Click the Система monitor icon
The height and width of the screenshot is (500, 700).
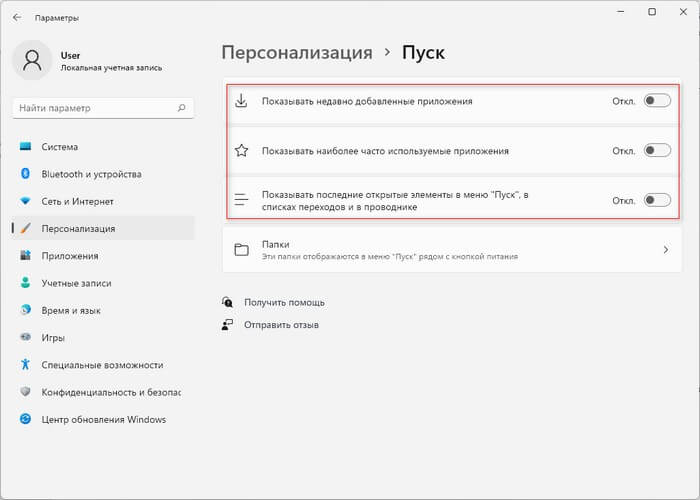pyautogui.click(x=25, y=146)
